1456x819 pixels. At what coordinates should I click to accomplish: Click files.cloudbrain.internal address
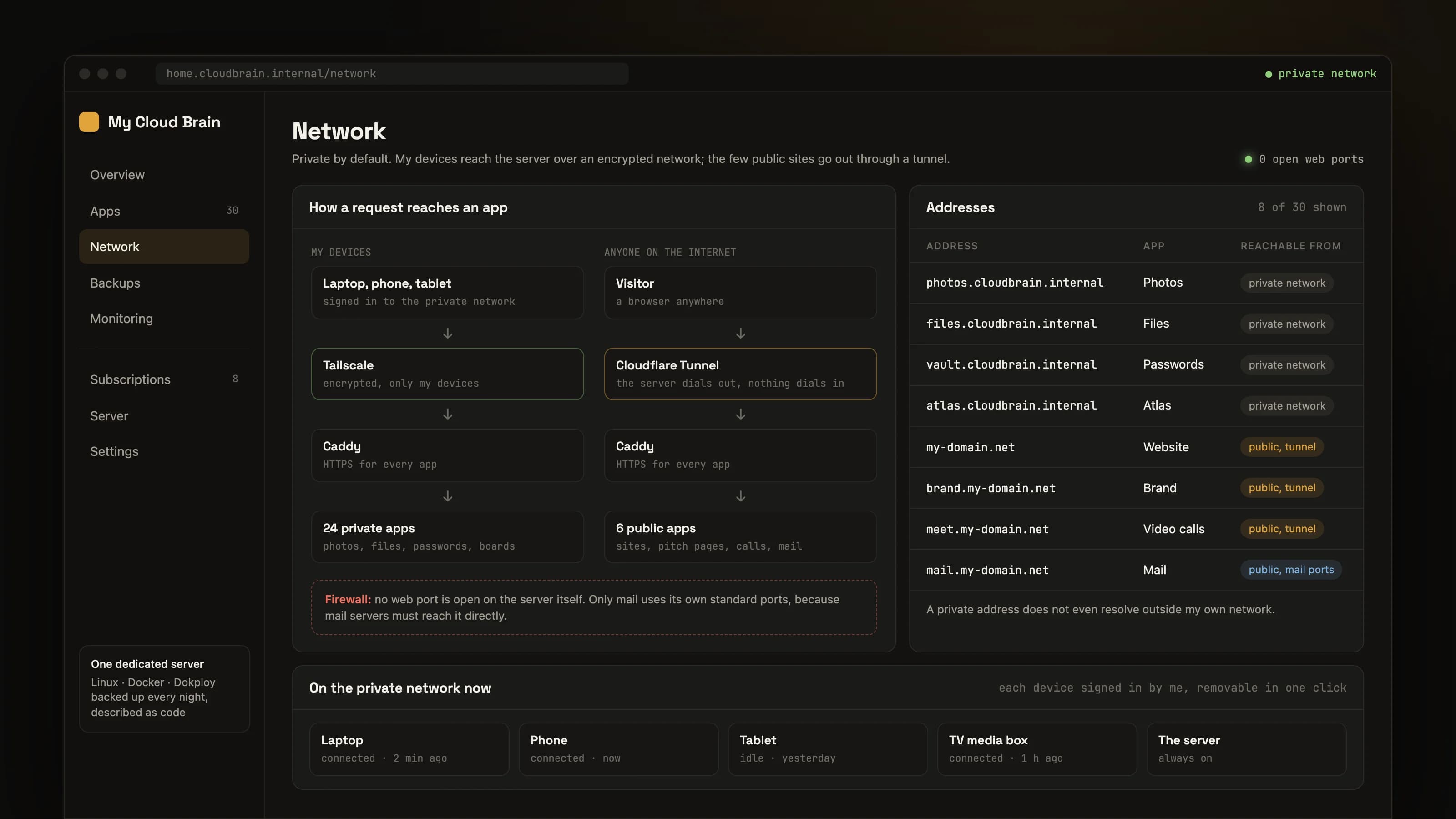(1011, 324)
